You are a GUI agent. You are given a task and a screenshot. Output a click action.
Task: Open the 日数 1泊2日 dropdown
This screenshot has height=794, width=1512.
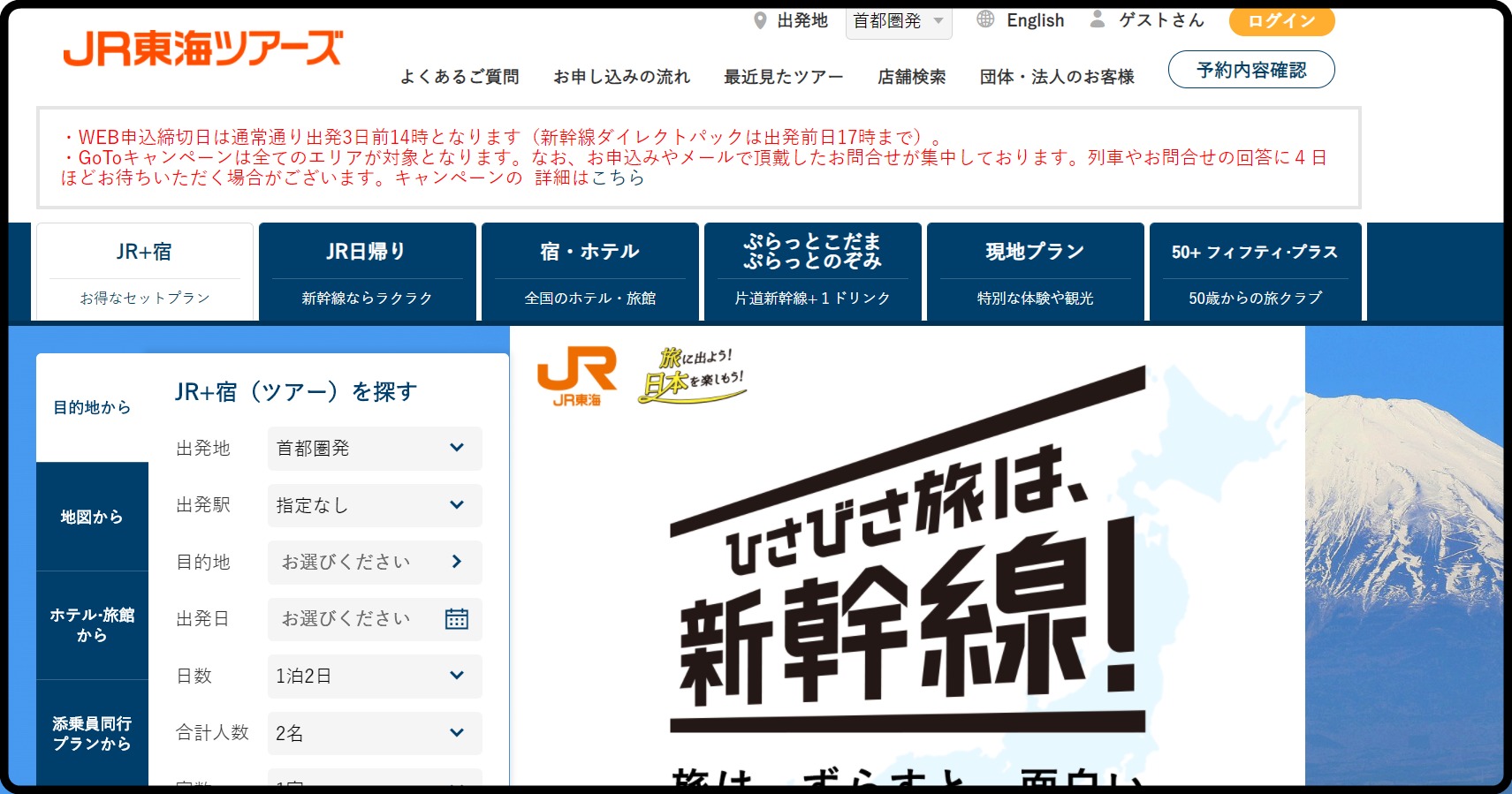coord(375,676)
